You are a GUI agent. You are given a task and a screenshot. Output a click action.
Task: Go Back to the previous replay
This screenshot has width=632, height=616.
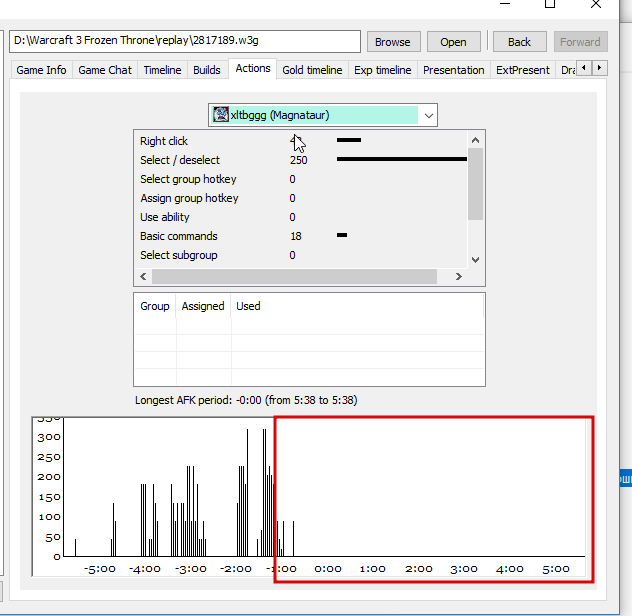tap(519, 42)
